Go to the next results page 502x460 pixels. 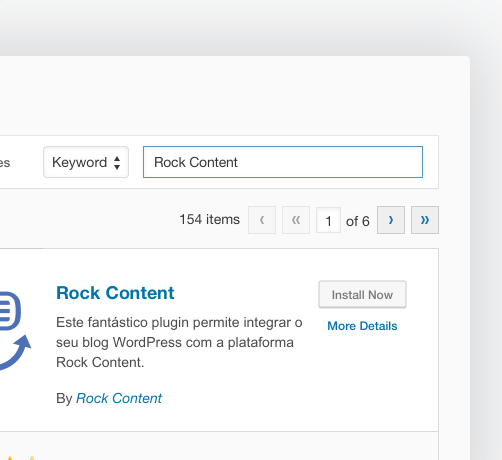pyautogui.click(x=391, y=220)
